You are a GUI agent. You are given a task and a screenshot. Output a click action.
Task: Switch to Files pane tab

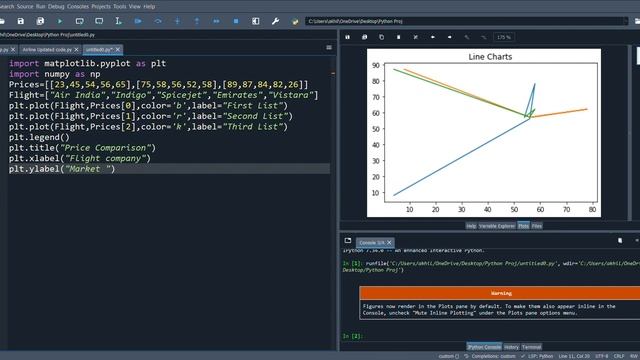pos(537,226)
